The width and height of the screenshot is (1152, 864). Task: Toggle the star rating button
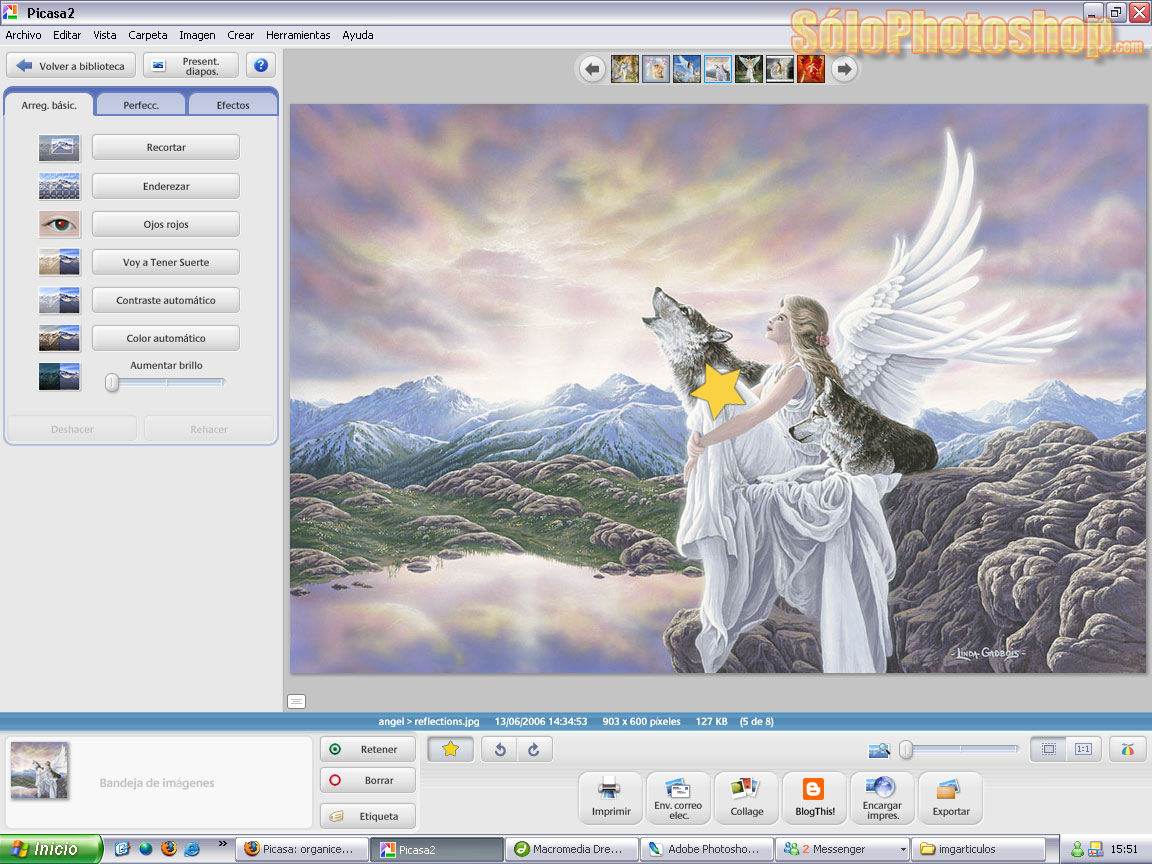pos(450,749)
